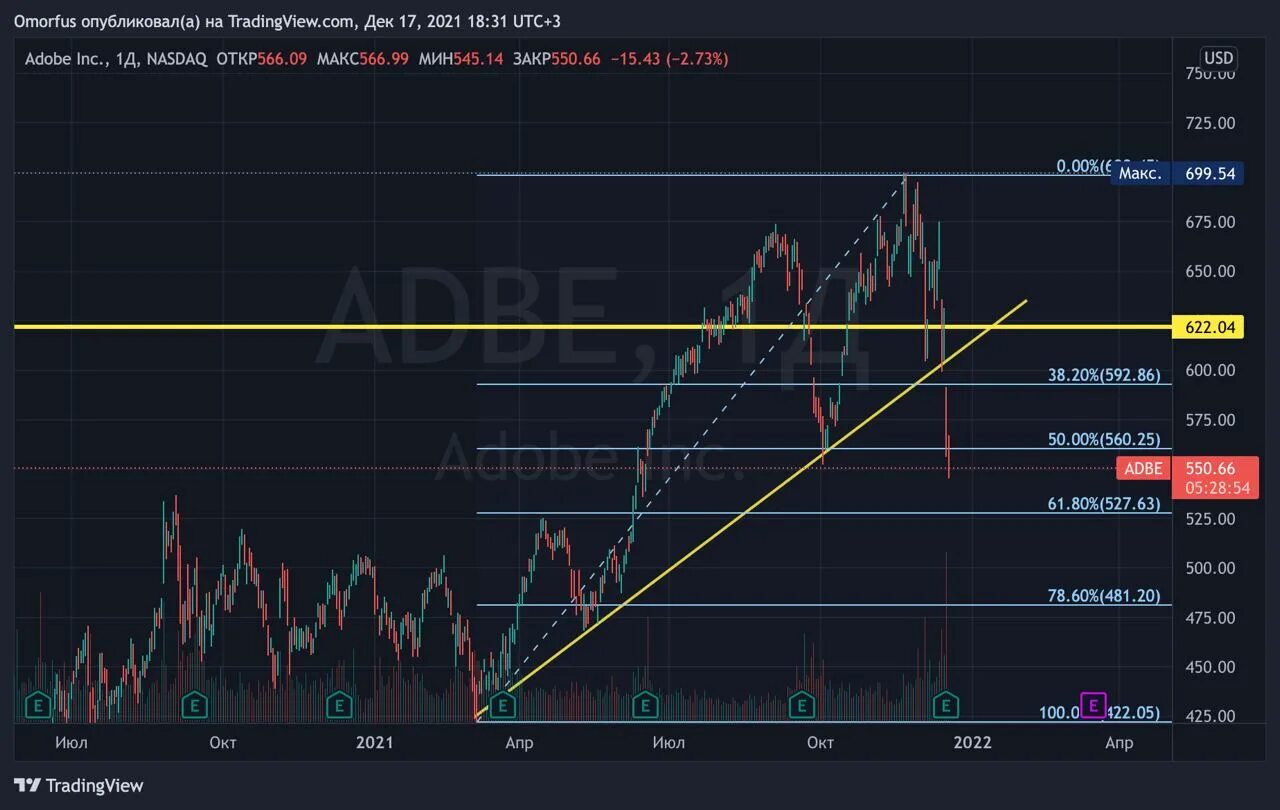Click the TradingView wordmark text at bottom left
The width and height of the screenshot is (1280, 810).
pyautogui.click(x=95, y=785)
